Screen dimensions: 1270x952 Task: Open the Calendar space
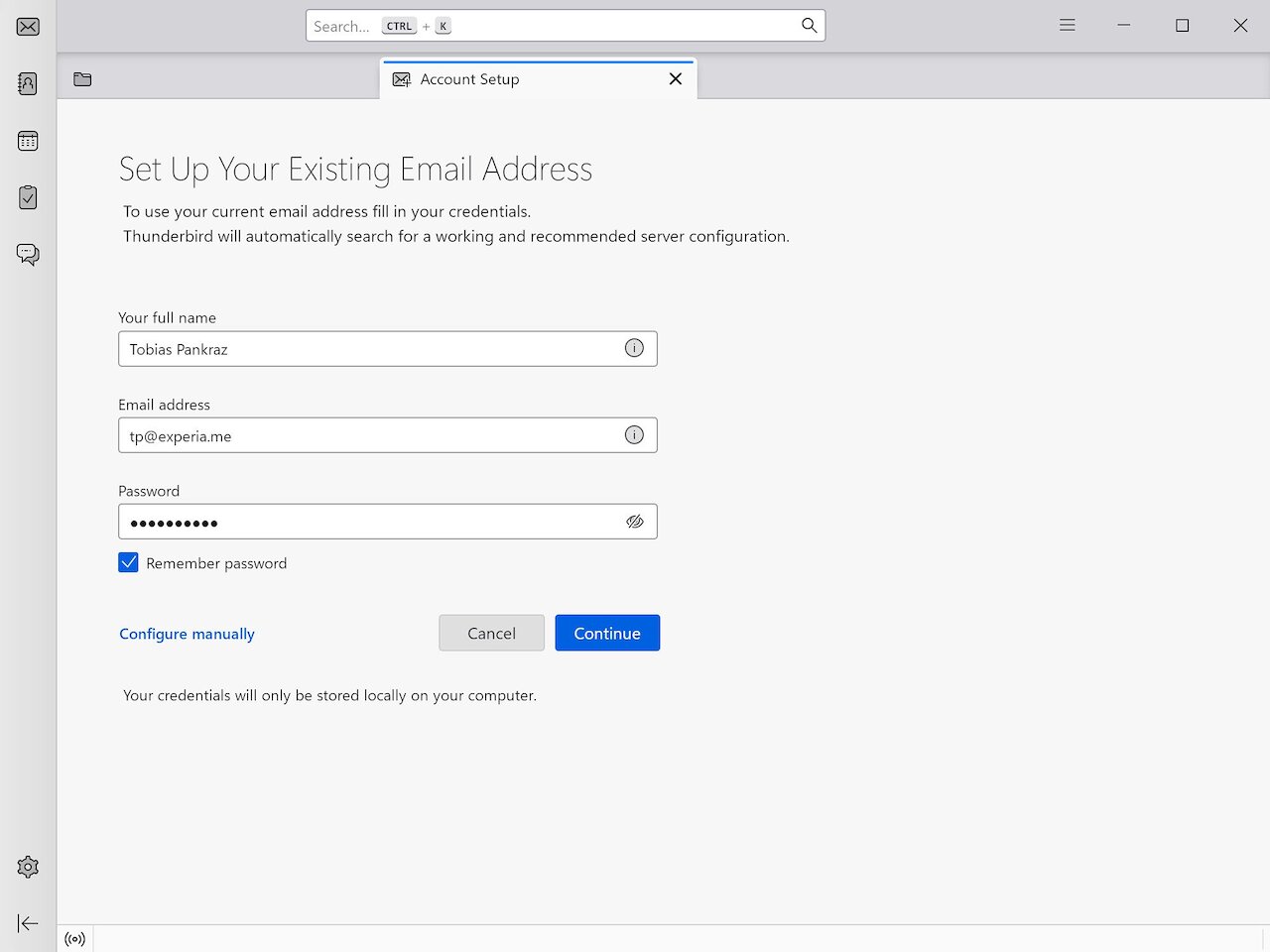(27, 140)
